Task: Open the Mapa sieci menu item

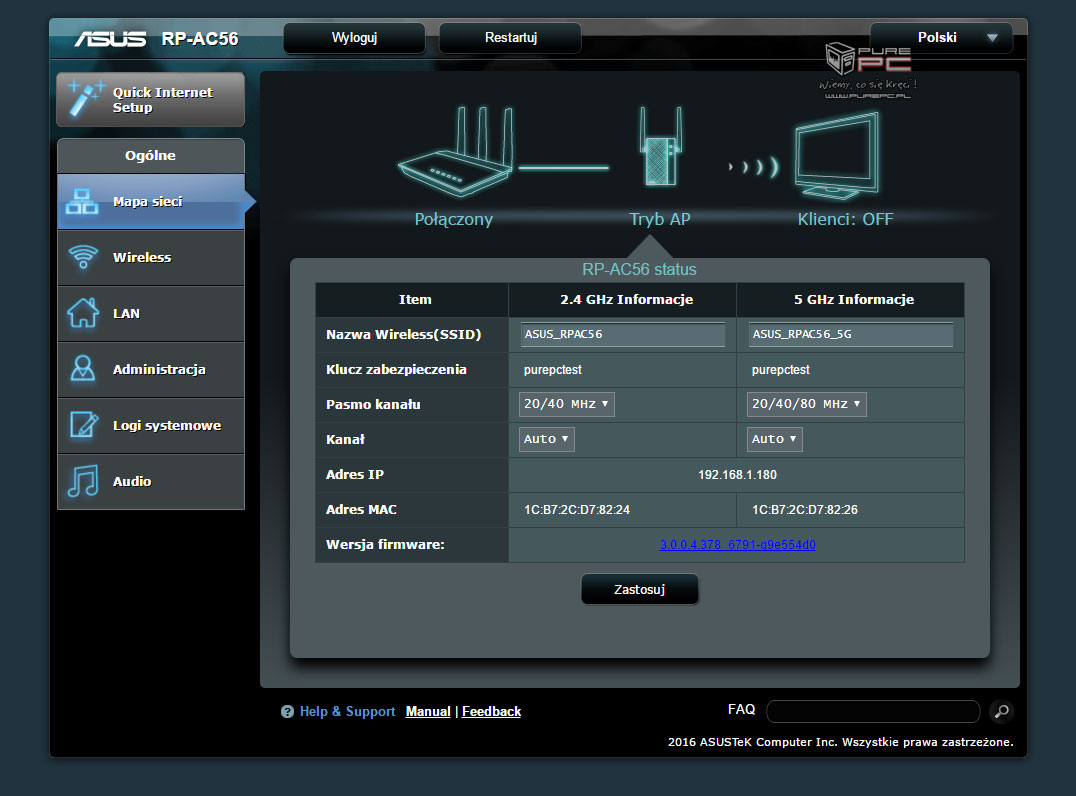Action: pyautogui.click(x=151, y=201)
